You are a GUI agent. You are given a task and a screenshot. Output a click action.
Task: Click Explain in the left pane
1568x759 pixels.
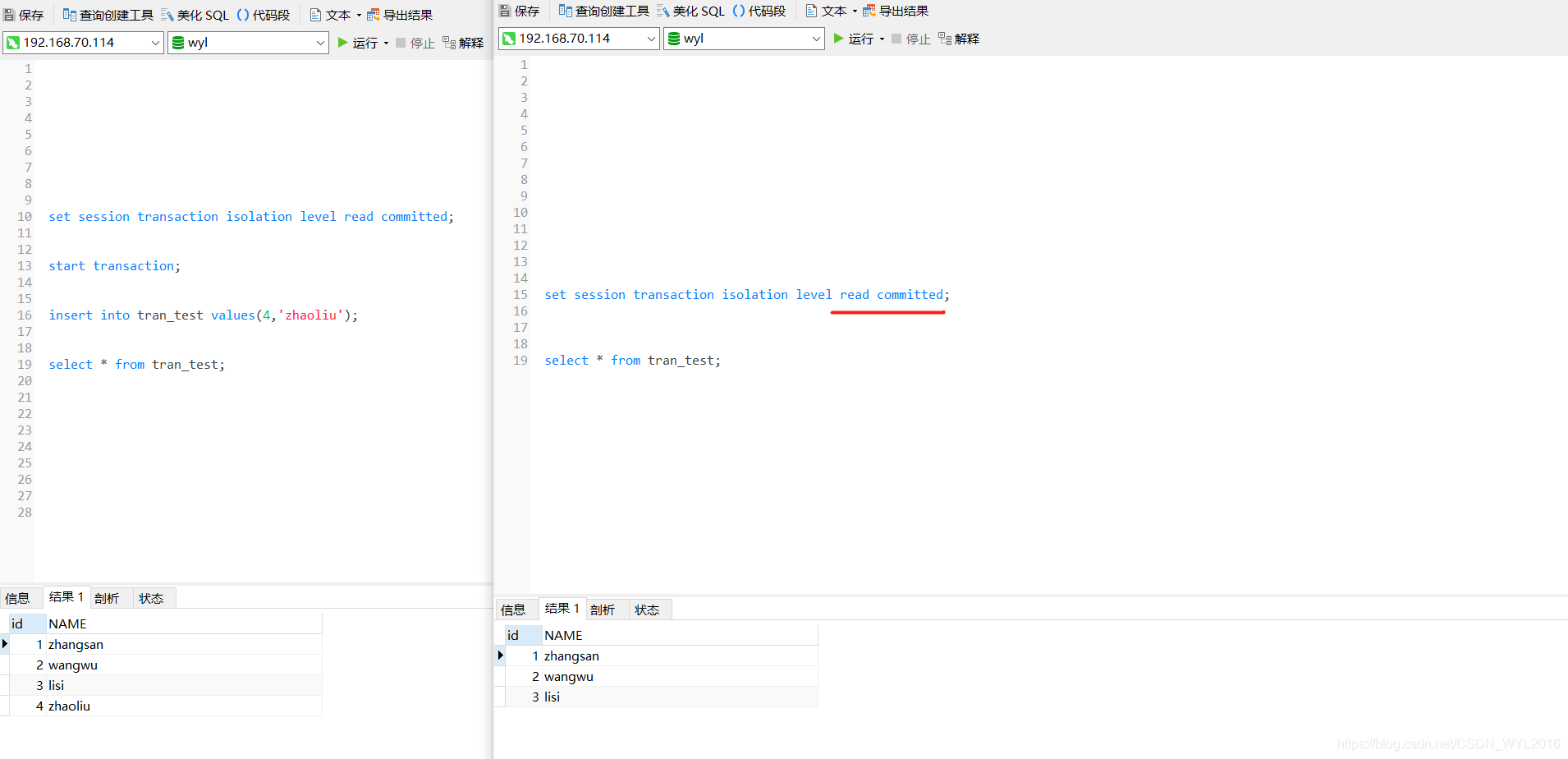tap(463, 43)
